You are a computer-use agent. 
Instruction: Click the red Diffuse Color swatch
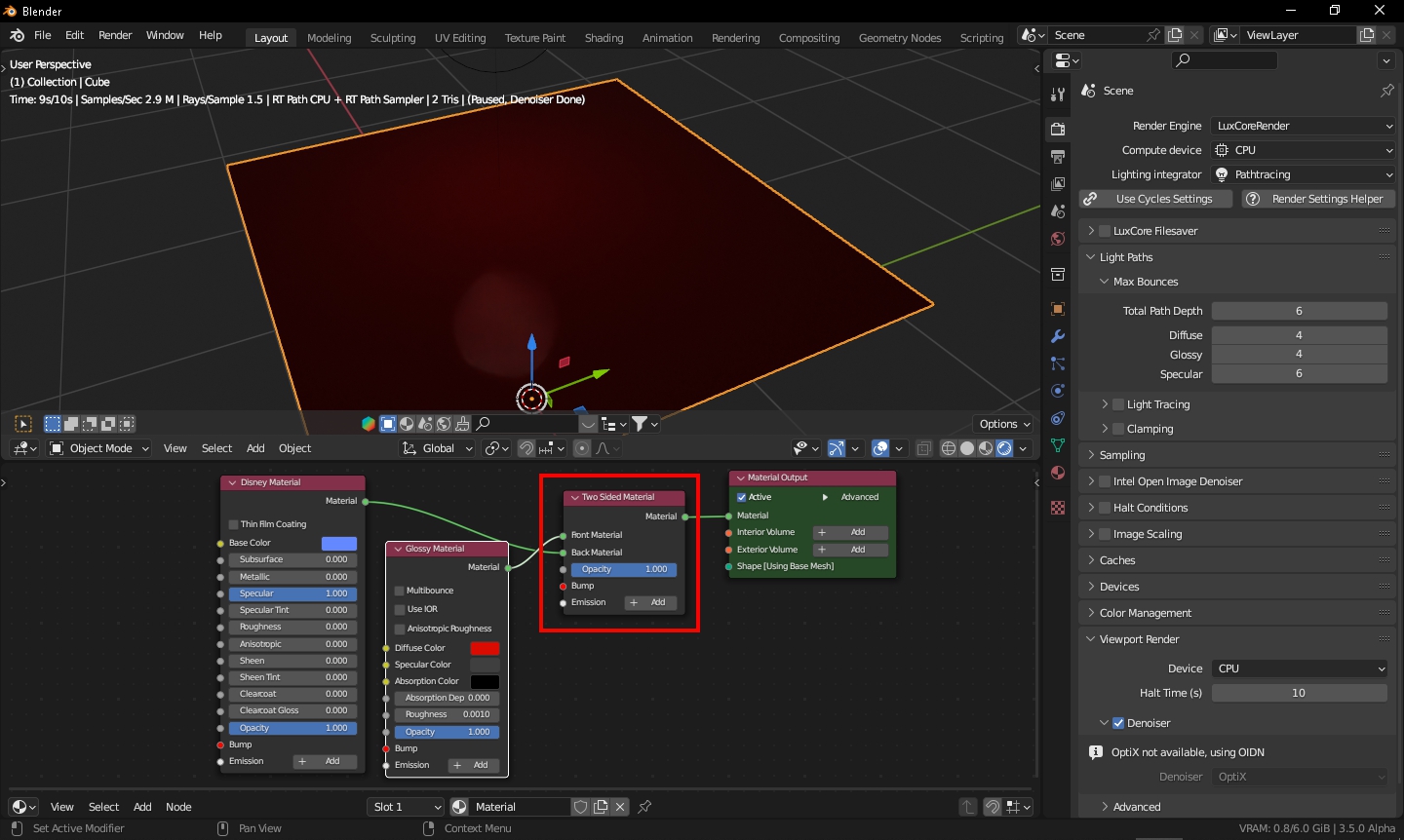(485, 648)
